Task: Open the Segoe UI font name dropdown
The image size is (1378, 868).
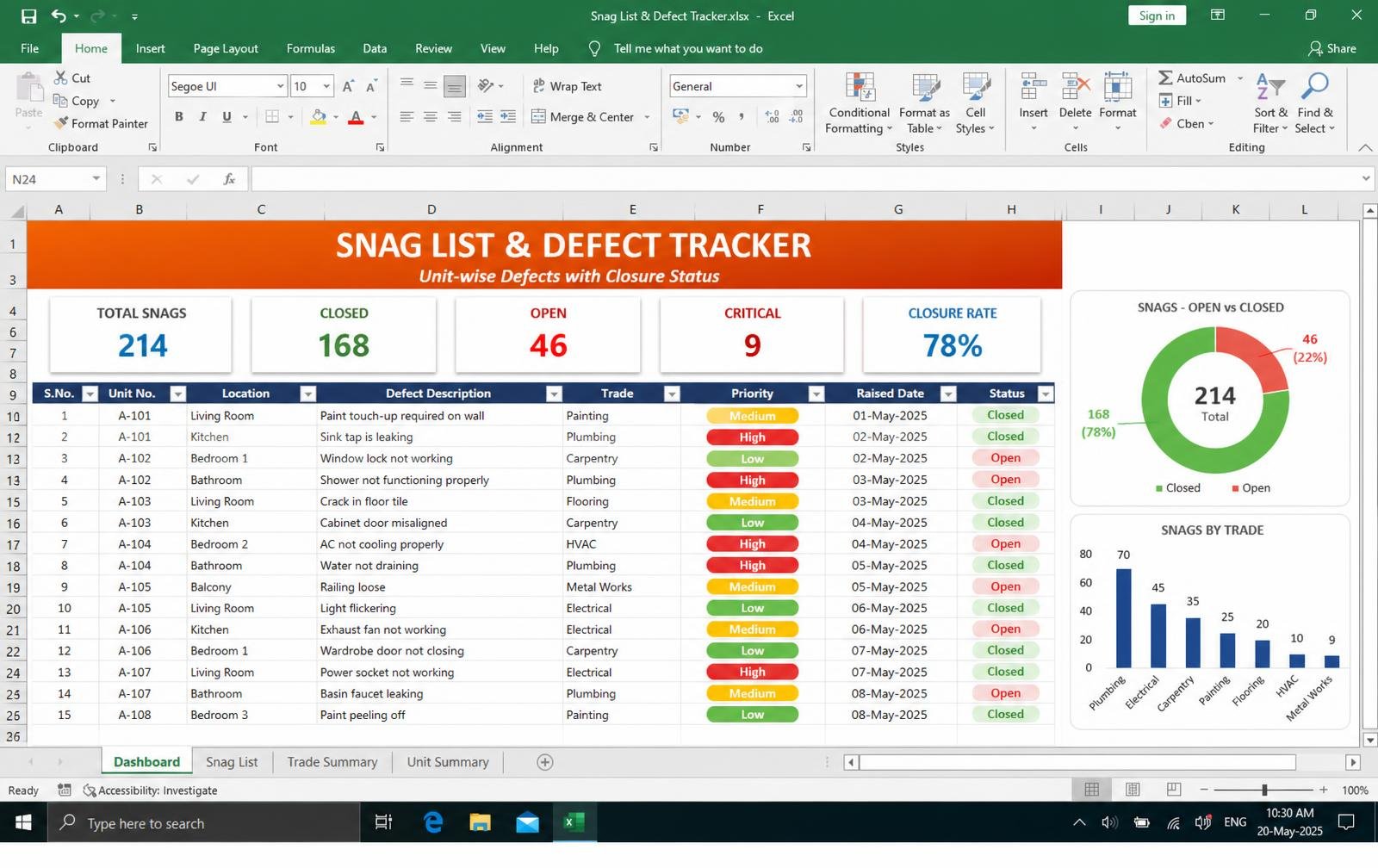Action: click(280, 86)
